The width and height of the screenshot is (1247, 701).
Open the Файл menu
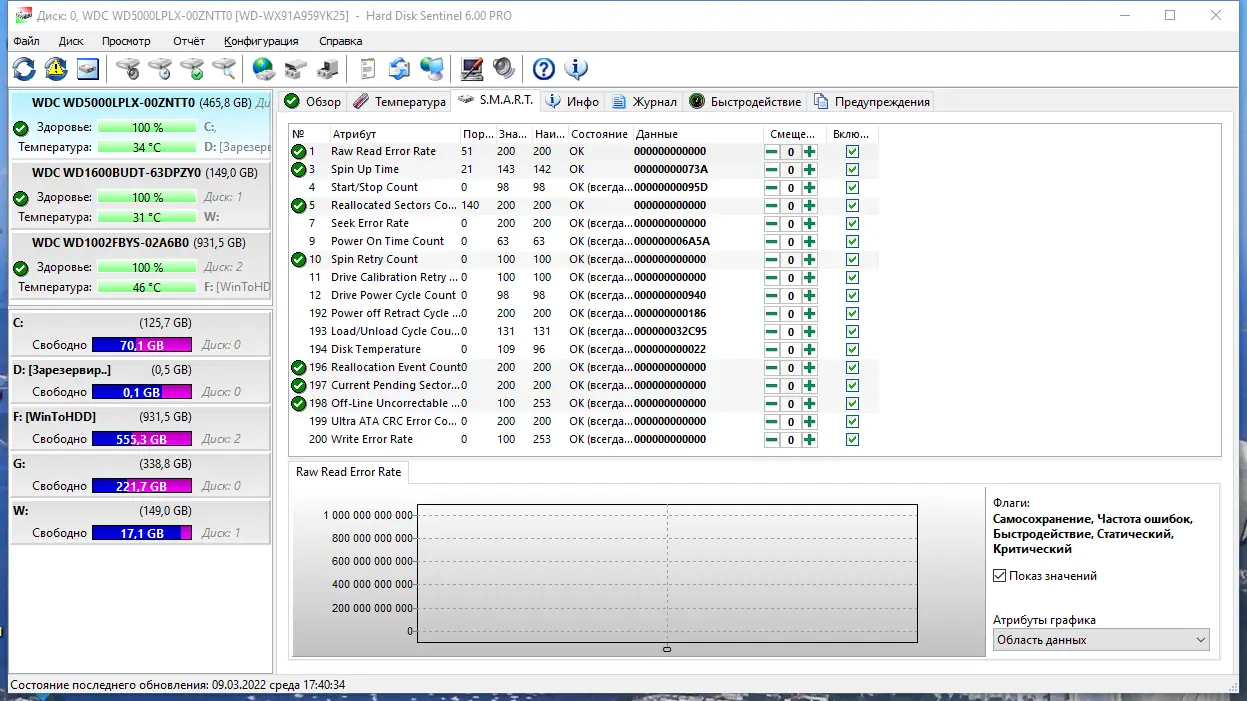27,41
